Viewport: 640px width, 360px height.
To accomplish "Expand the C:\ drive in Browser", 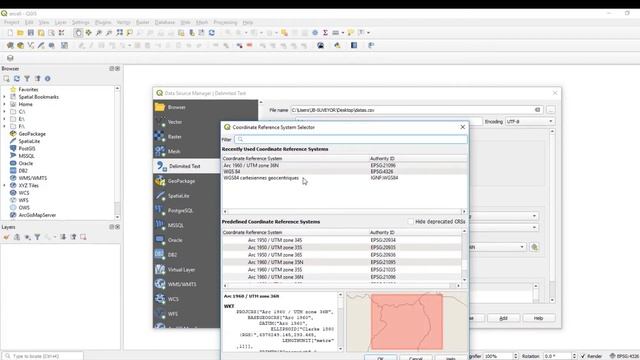I will pos(4,111).
